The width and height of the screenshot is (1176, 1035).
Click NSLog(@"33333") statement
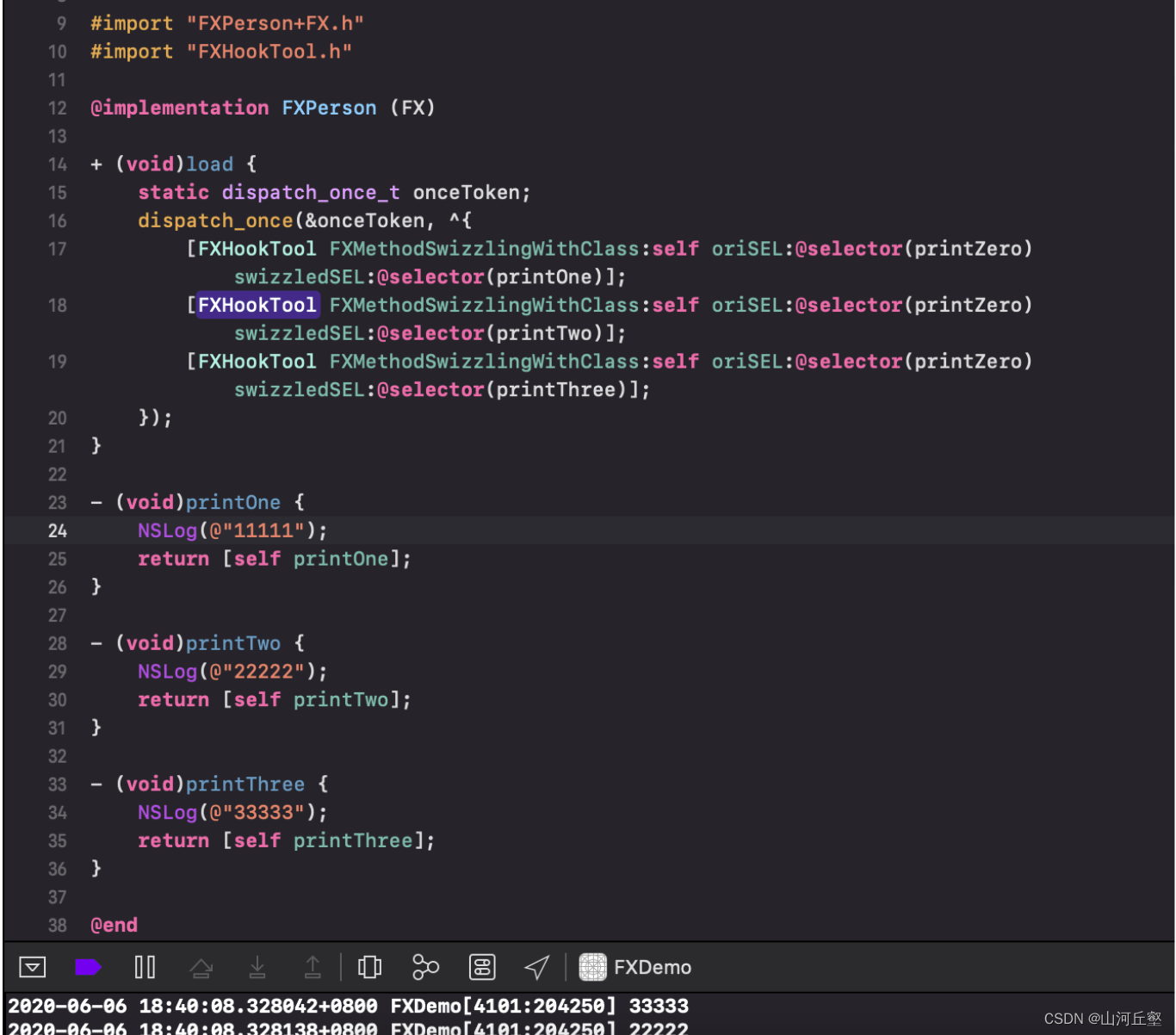coord(232,812)
